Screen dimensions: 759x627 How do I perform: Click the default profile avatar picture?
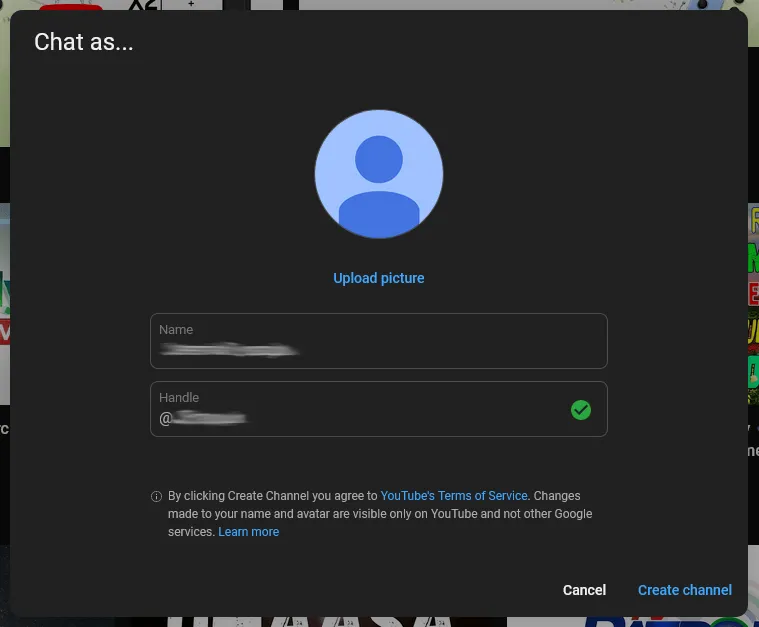pyautogui.click(x=379, y=174)
